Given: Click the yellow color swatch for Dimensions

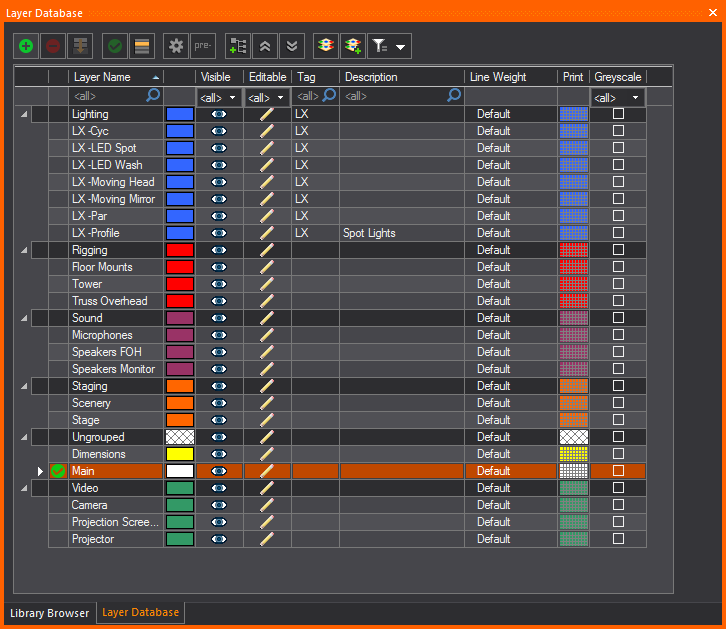Looking at the screenshot, I should click(x=180, y=454).
